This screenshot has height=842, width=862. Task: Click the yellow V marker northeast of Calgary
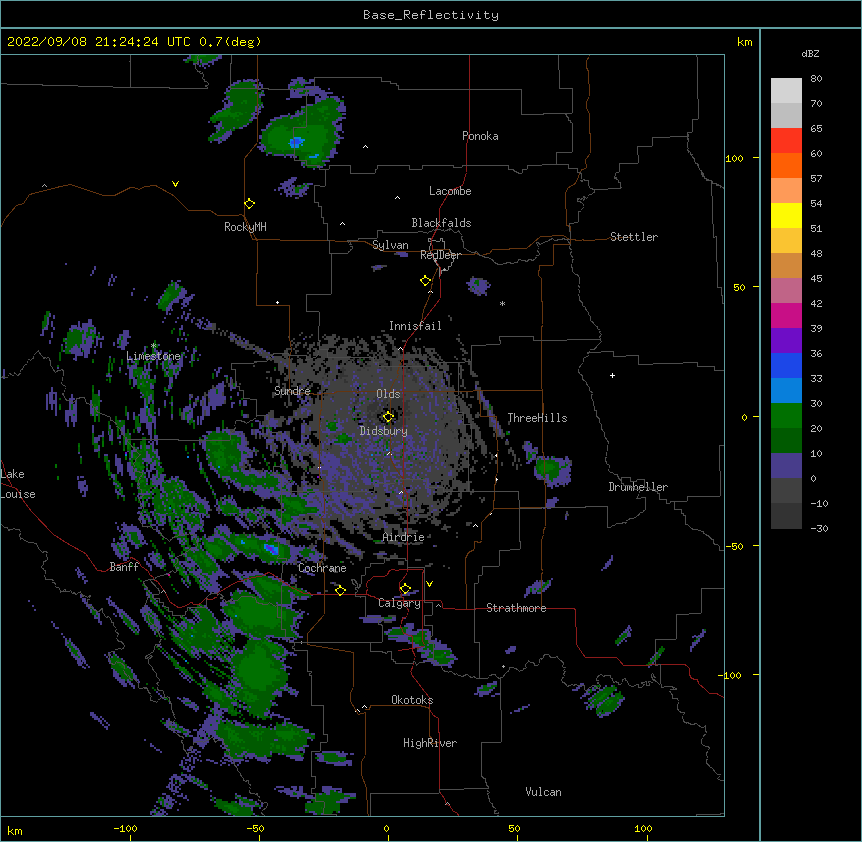click(x=429, y=584)
